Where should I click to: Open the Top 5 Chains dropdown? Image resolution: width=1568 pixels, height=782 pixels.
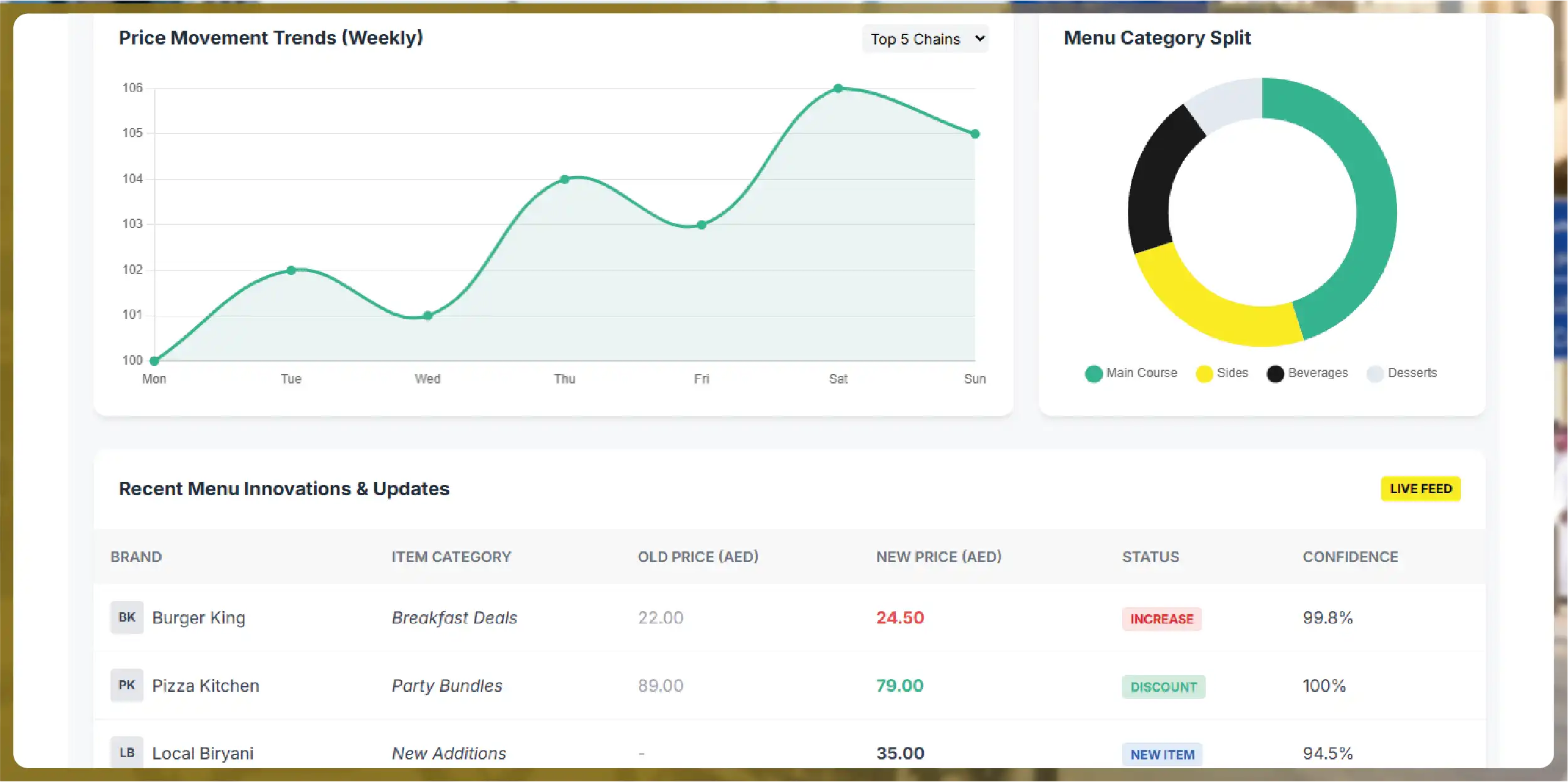[x=925, y=38]
